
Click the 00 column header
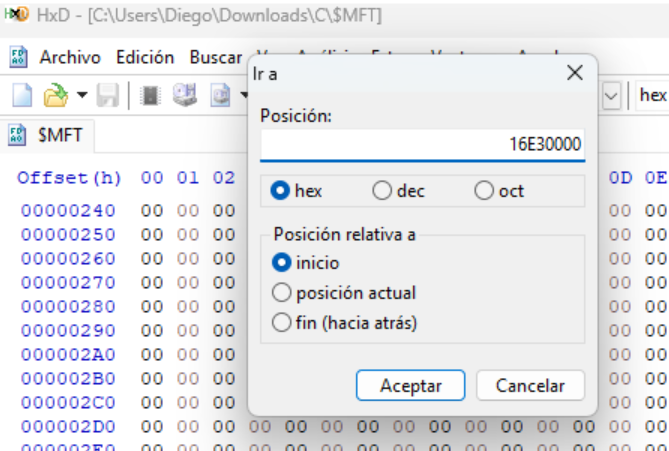coord(152,177)
